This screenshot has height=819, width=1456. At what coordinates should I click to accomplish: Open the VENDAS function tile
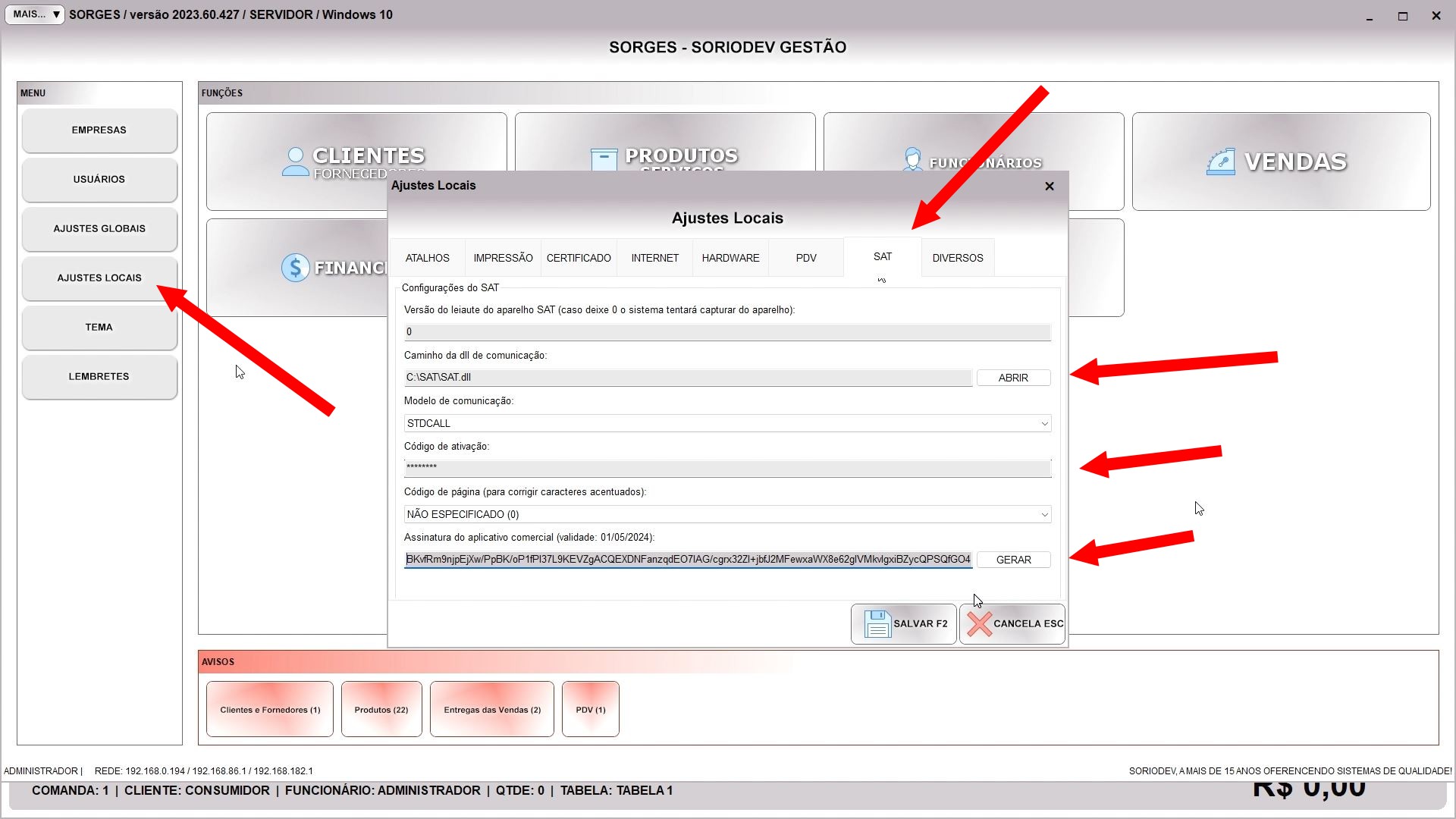coord(1282,162)
